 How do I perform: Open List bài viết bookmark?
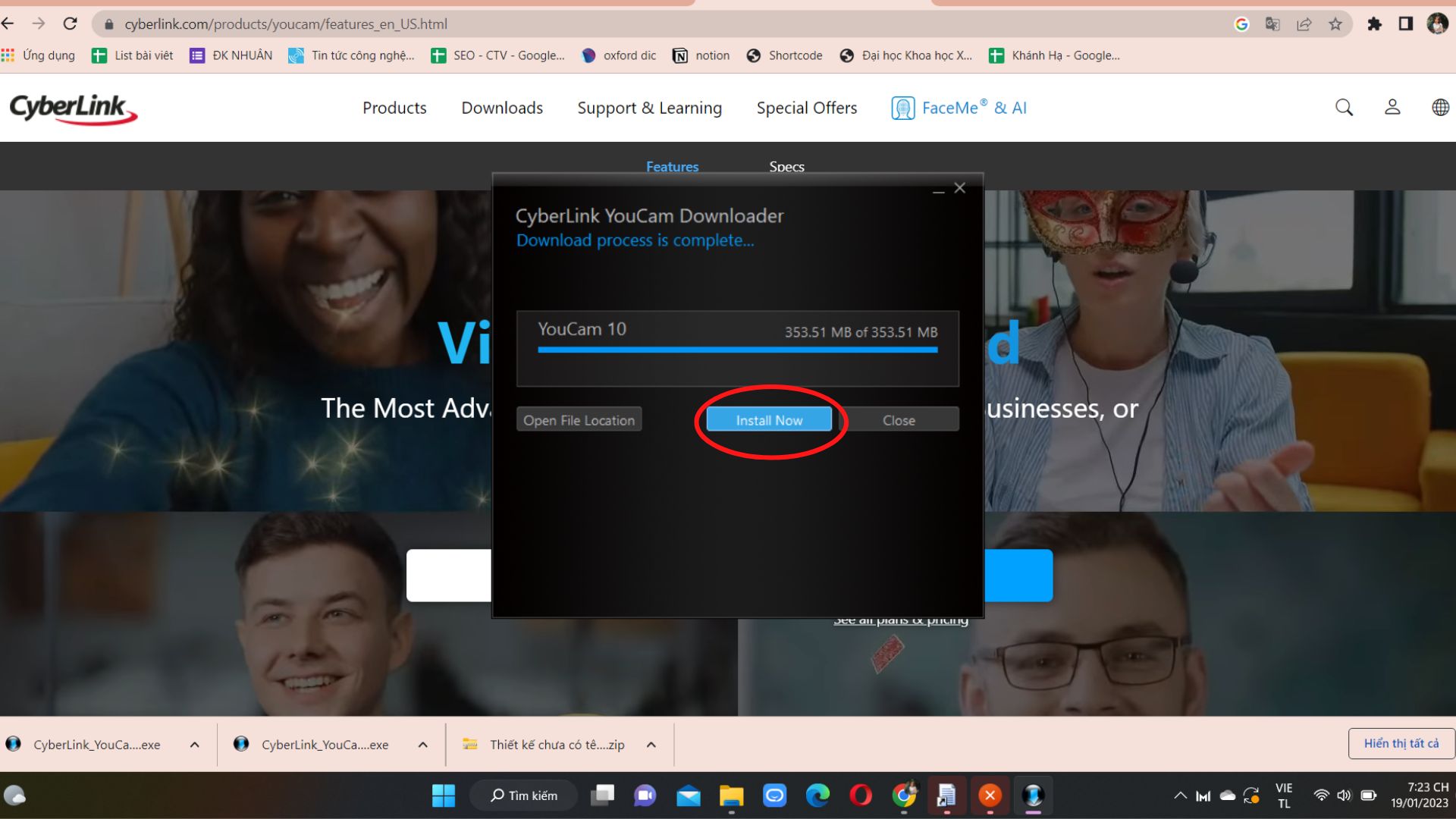pyautogui.click(x=133, y=55)
